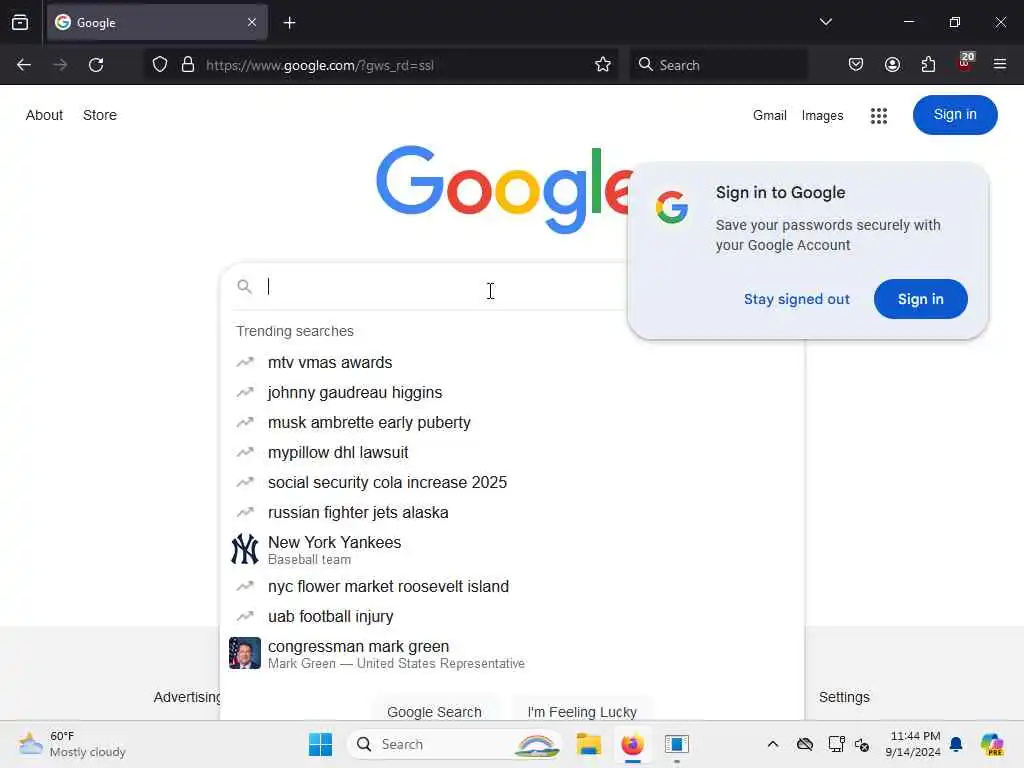Go back one page
This screenshot has width=1024, height=768.
pos(24,65)
